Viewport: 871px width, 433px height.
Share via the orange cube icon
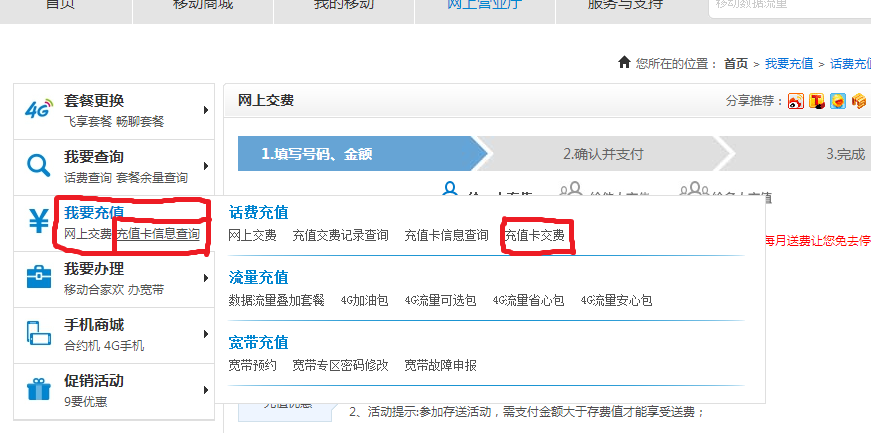click(x=859, y=101)
